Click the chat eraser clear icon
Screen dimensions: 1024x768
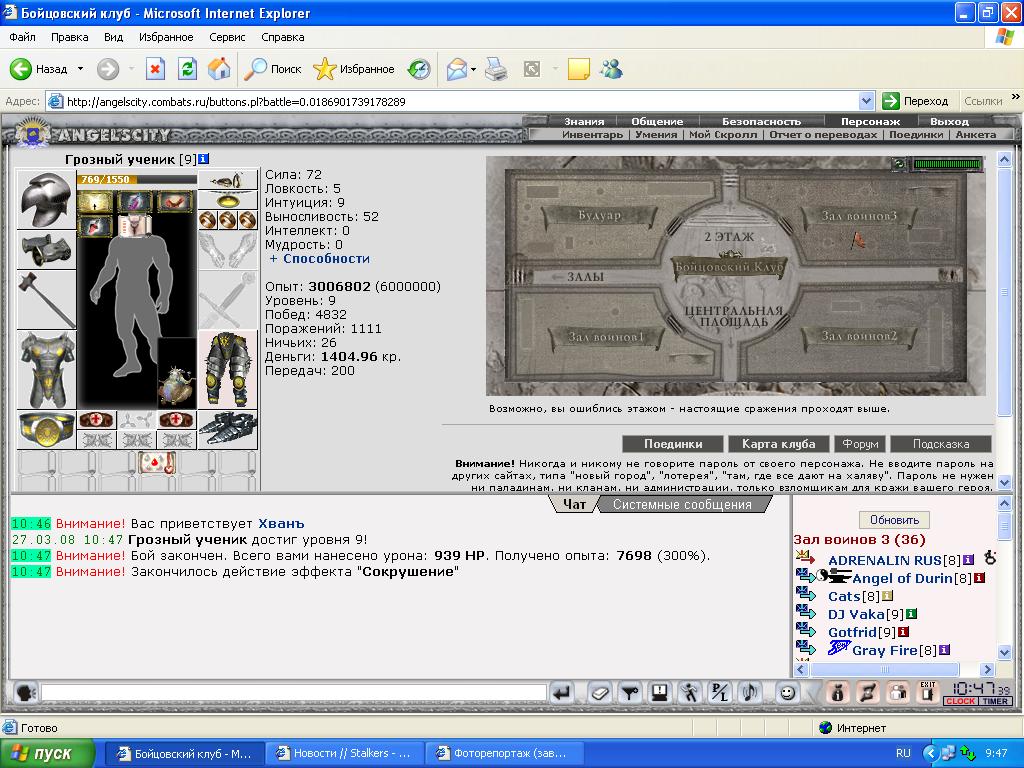coord(599,692)
